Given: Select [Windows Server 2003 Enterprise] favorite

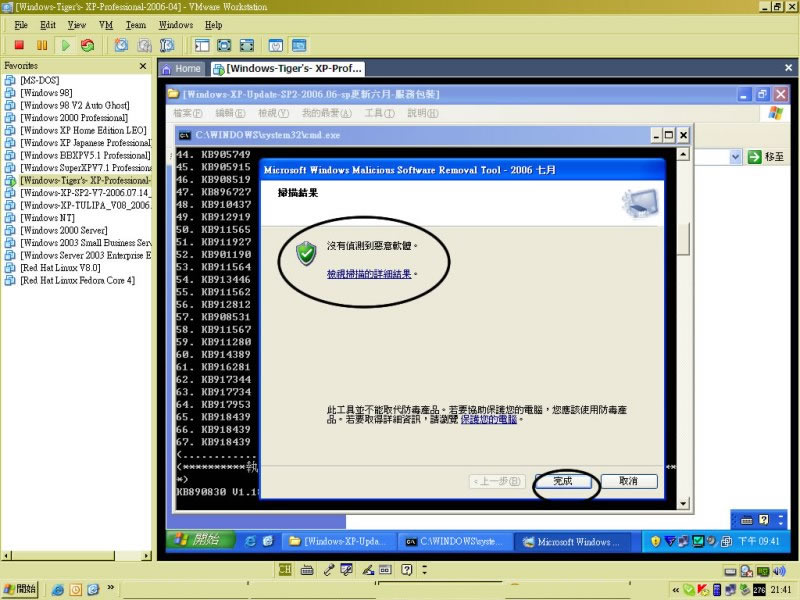Looking at the screenshot, I should coord(85,255).
